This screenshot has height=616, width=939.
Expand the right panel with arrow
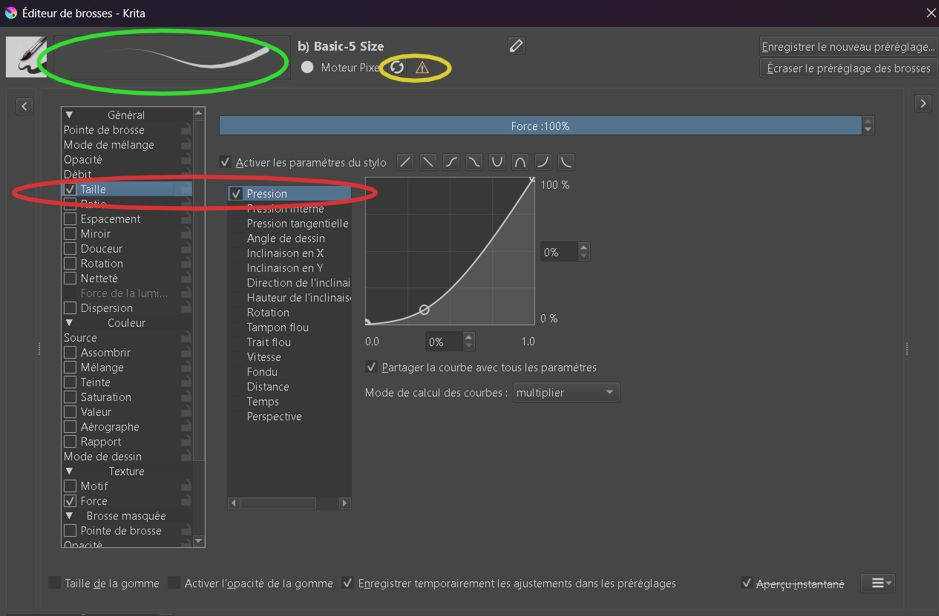[x=922, y=104]
